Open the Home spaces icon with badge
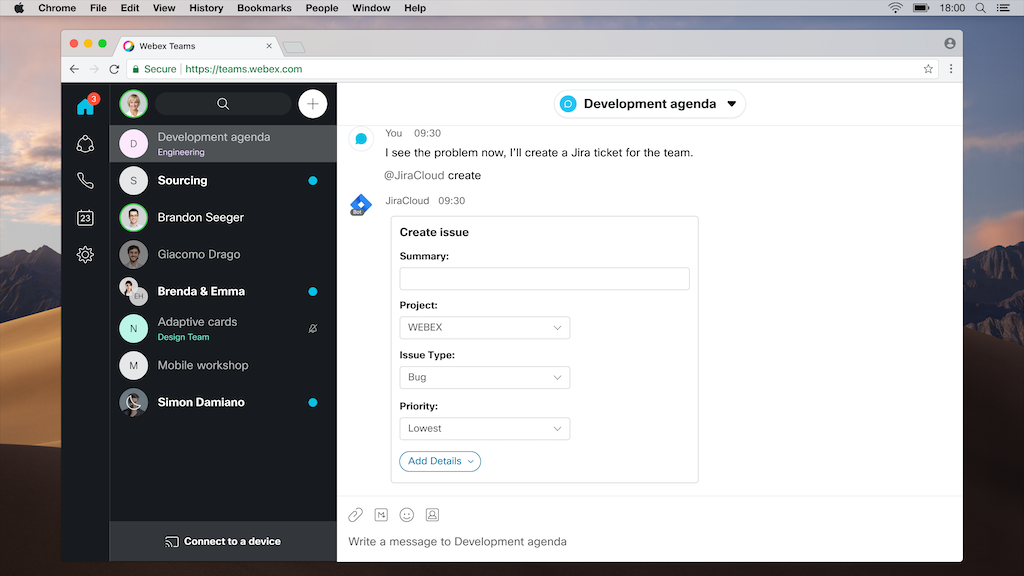 point(86,104)
